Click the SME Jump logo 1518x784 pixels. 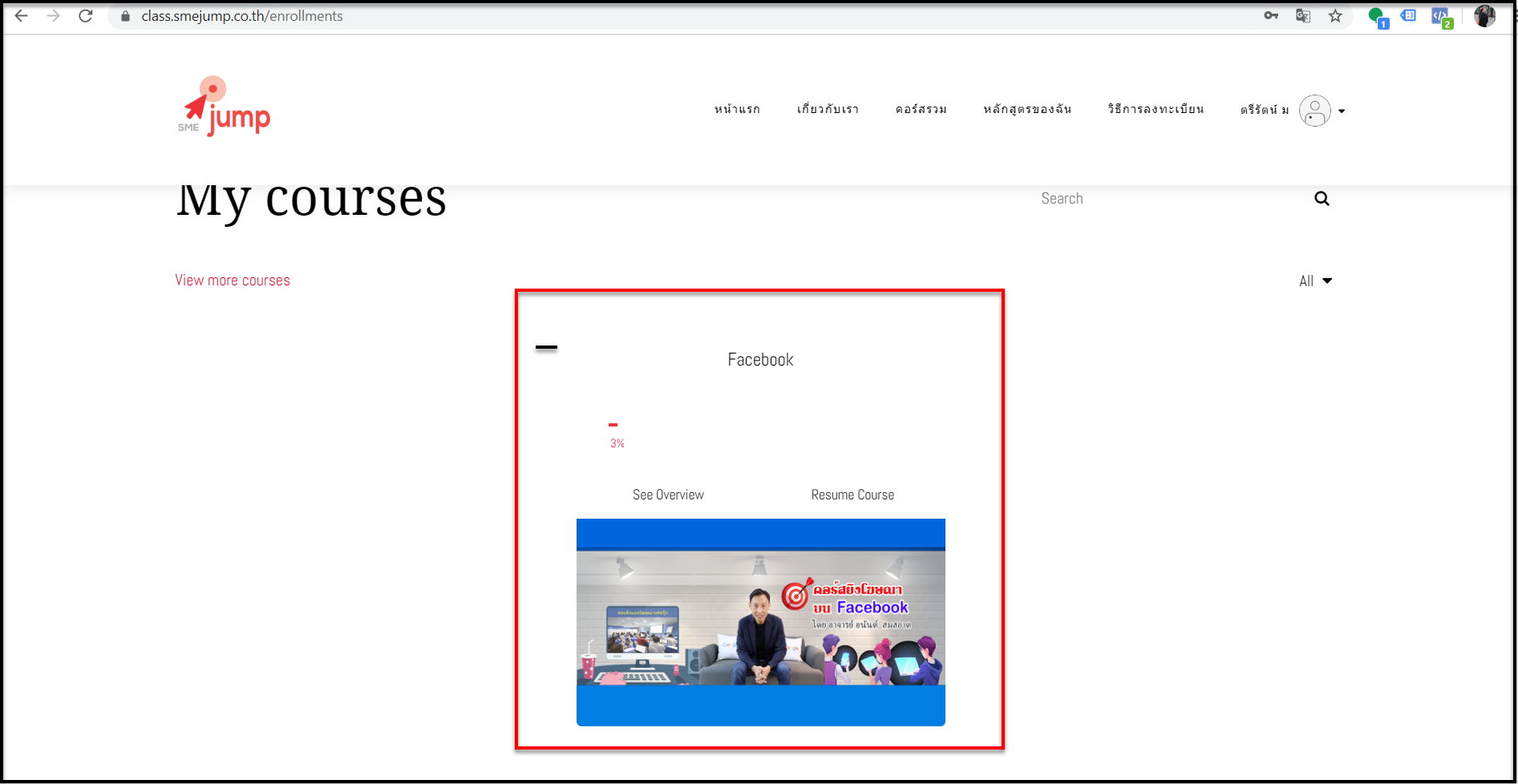click(224, 107)
